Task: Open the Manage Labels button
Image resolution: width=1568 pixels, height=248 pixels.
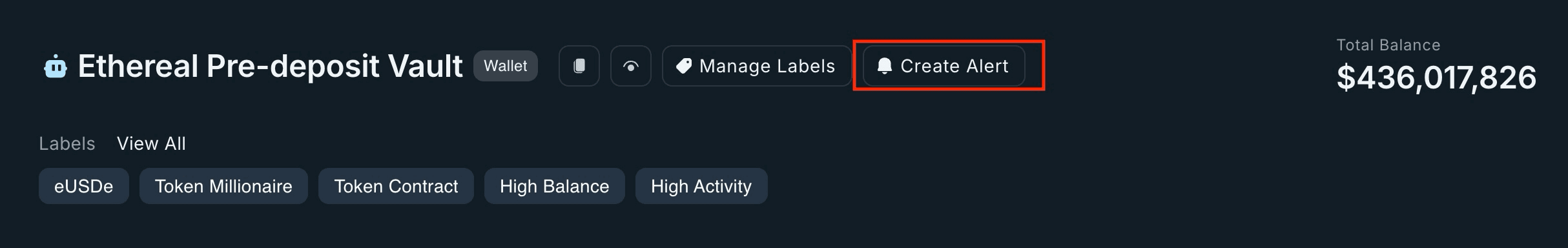Action: 757,66
